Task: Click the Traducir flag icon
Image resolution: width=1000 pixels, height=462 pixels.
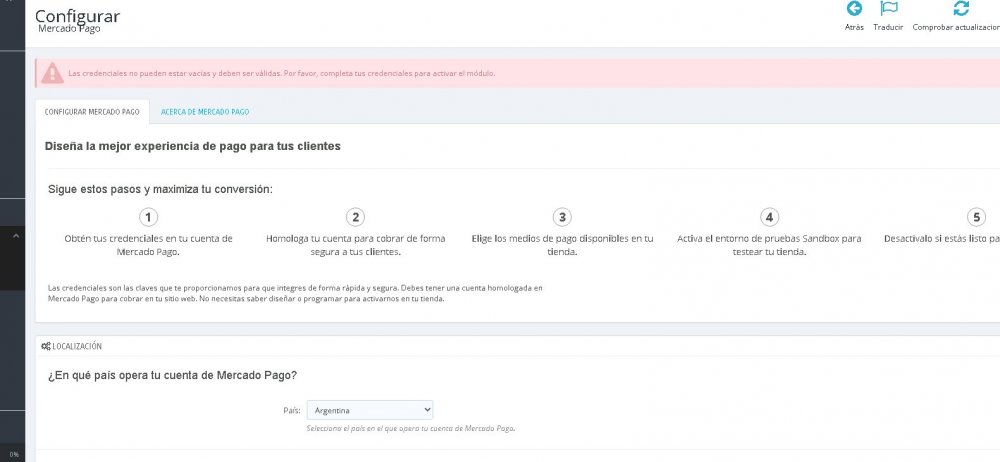Action: 888,8
